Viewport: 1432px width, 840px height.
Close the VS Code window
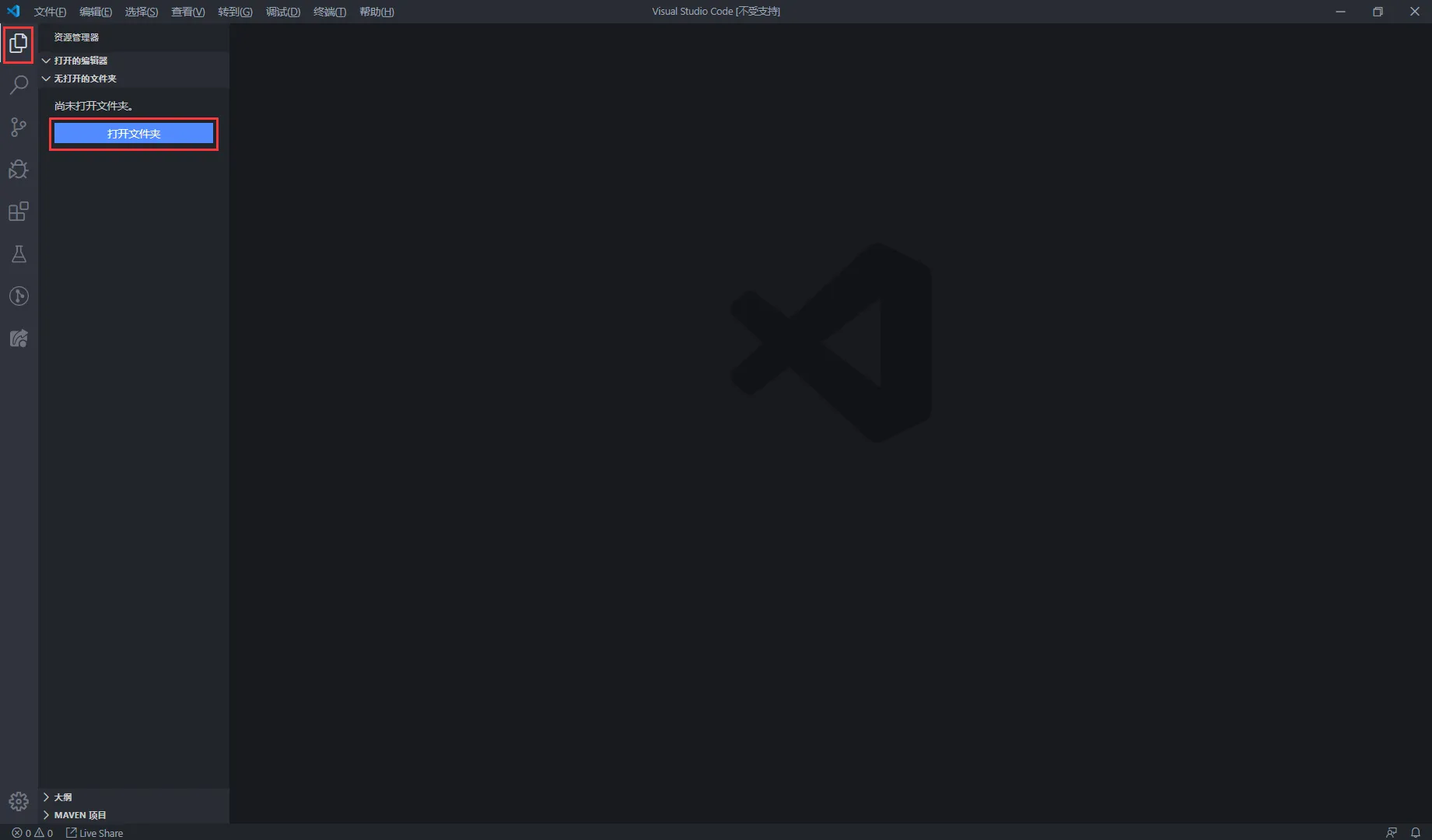click(1414, 12)
